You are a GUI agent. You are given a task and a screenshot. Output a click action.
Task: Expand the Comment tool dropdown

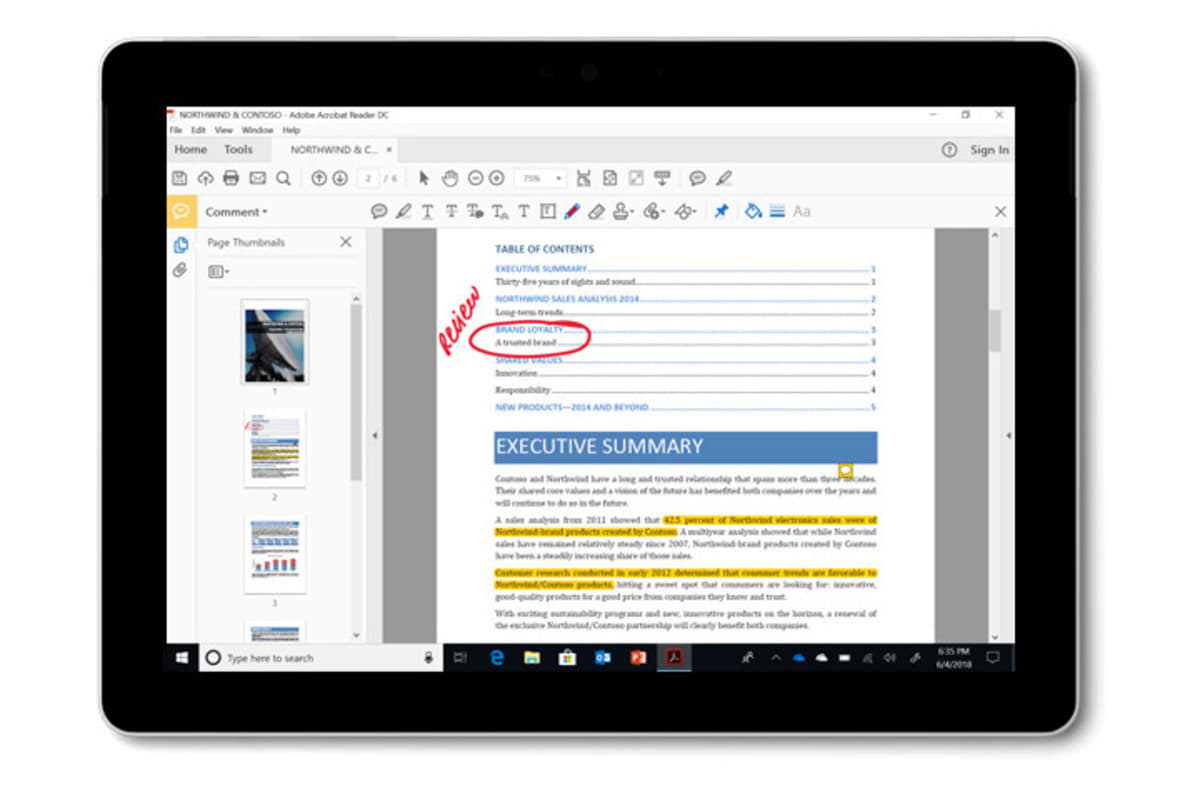pyautogui.click(x=237, y=212)
